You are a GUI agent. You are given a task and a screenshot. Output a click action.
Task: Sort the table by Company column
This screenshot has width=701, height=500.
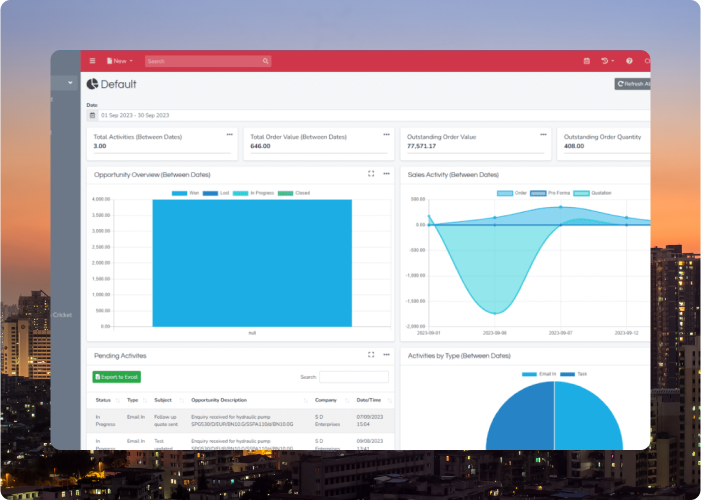click(332, 400)
